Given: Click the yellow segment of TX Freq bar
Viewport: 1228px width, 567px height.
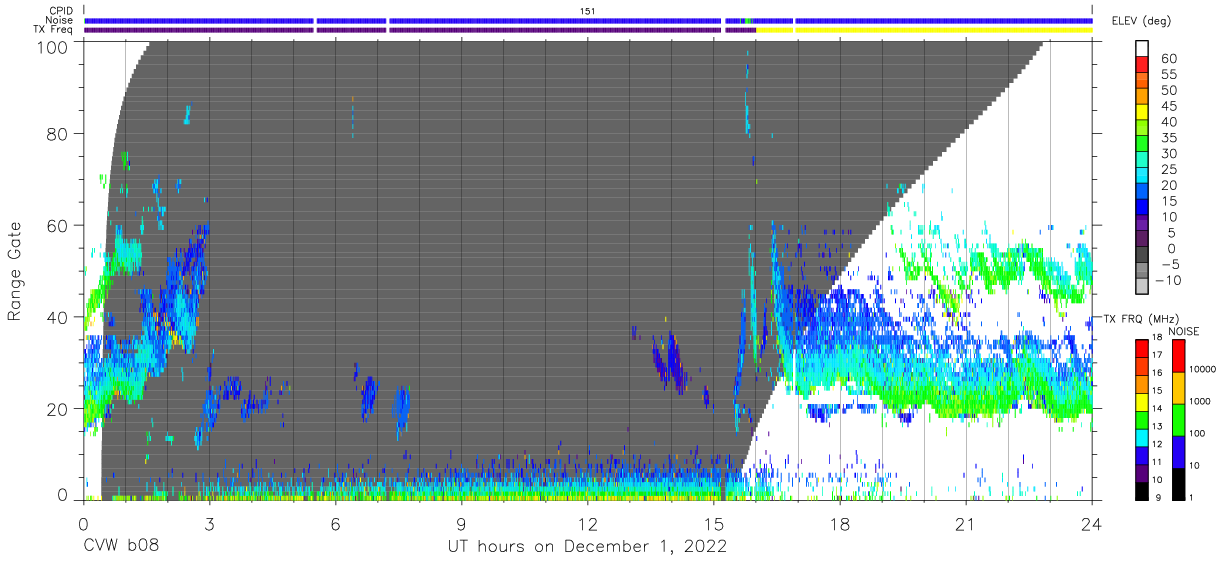Looking at the screenshot, I should [924, 30].
